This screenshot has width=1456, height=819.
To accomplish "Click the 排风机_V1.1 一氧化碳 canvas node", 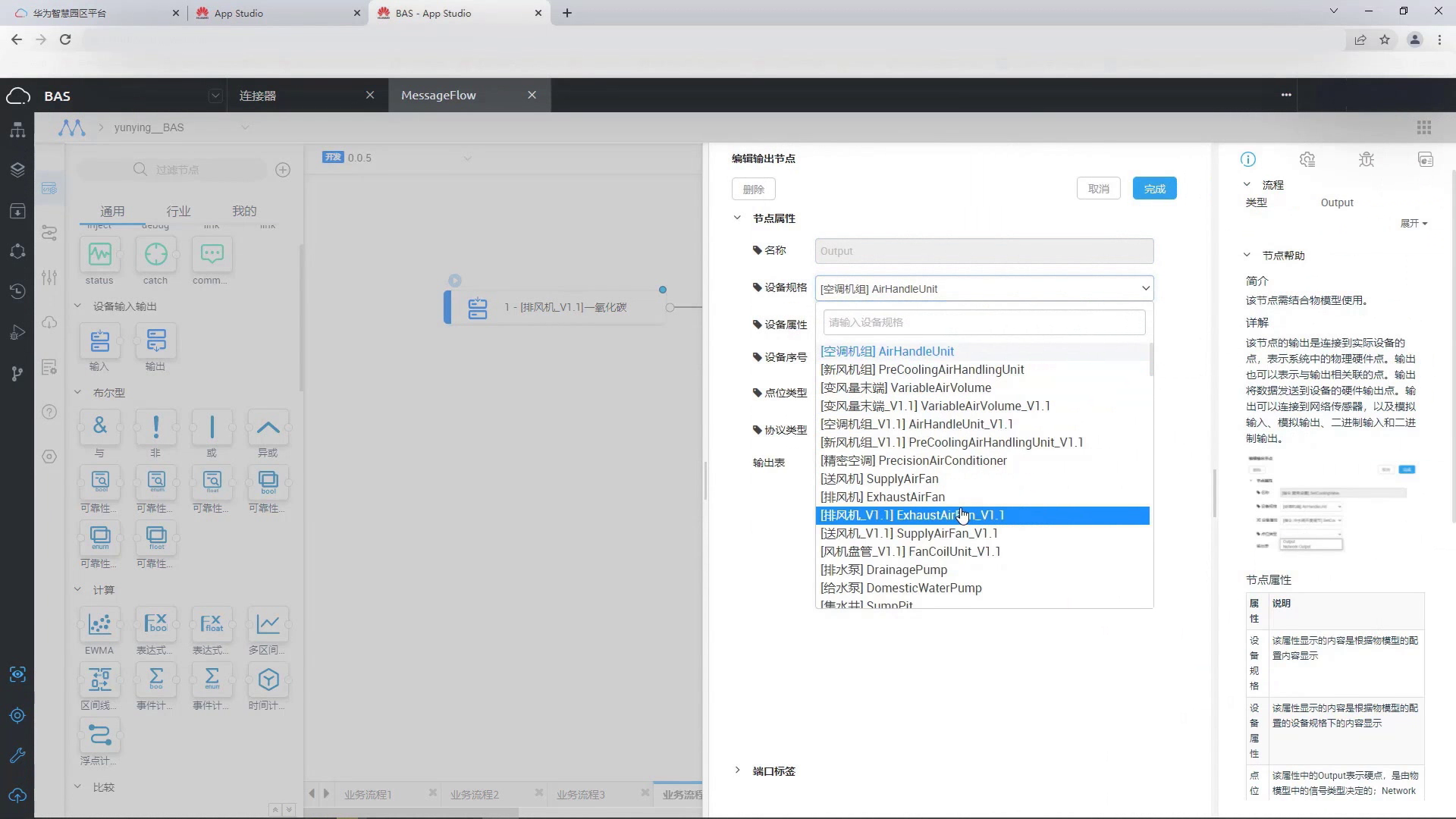I will pyautogui.click(x=555, y=307).
